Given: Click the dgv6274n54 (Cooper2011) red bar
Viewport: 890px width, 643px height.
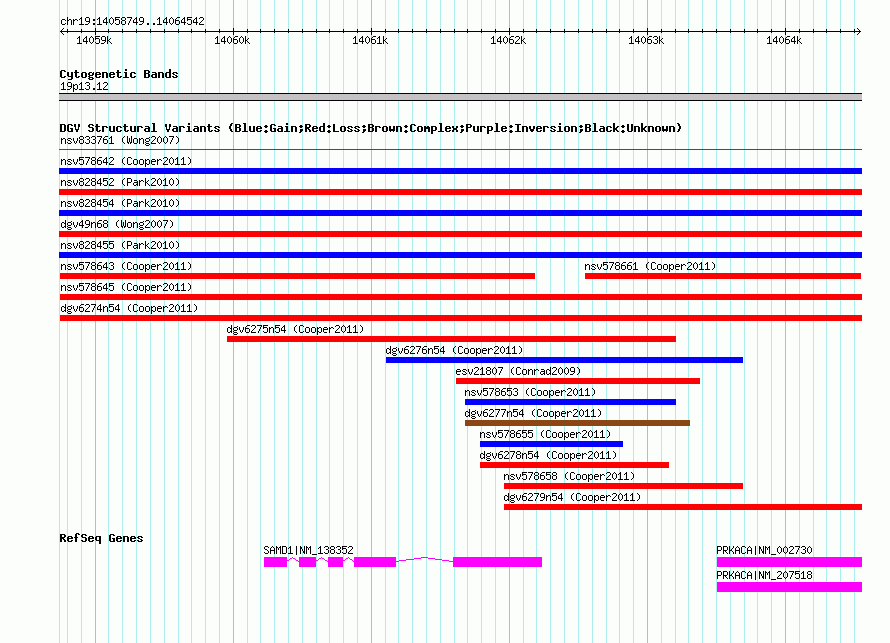Looking at the screenshot, I should [460, 318].
